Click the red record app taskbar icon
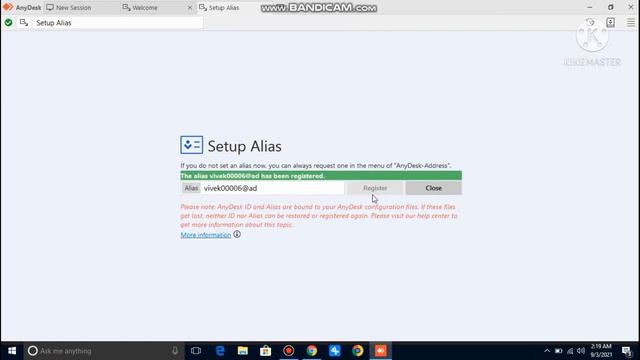This screenshot has width=640, height=360. [x=289, y=351]
